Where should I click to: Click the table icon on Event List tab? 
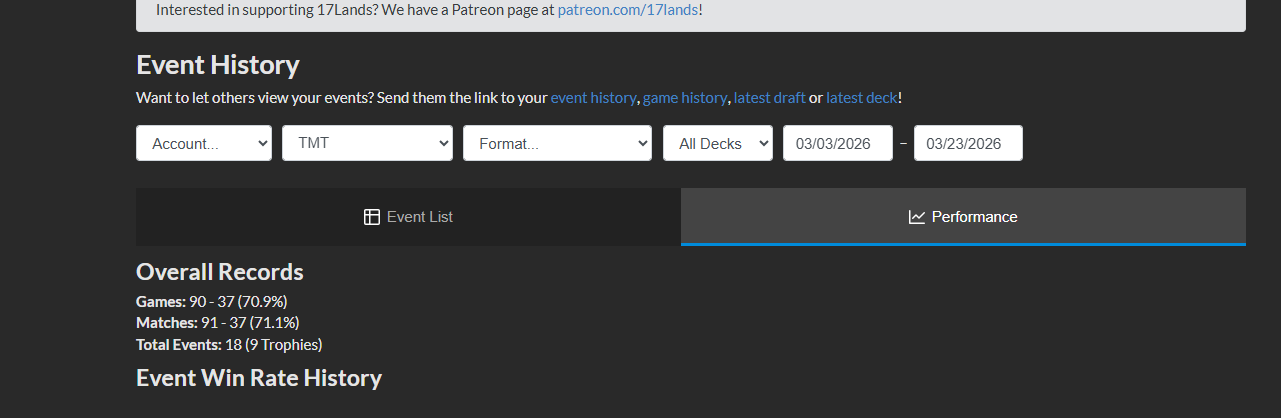pos(372,217)
